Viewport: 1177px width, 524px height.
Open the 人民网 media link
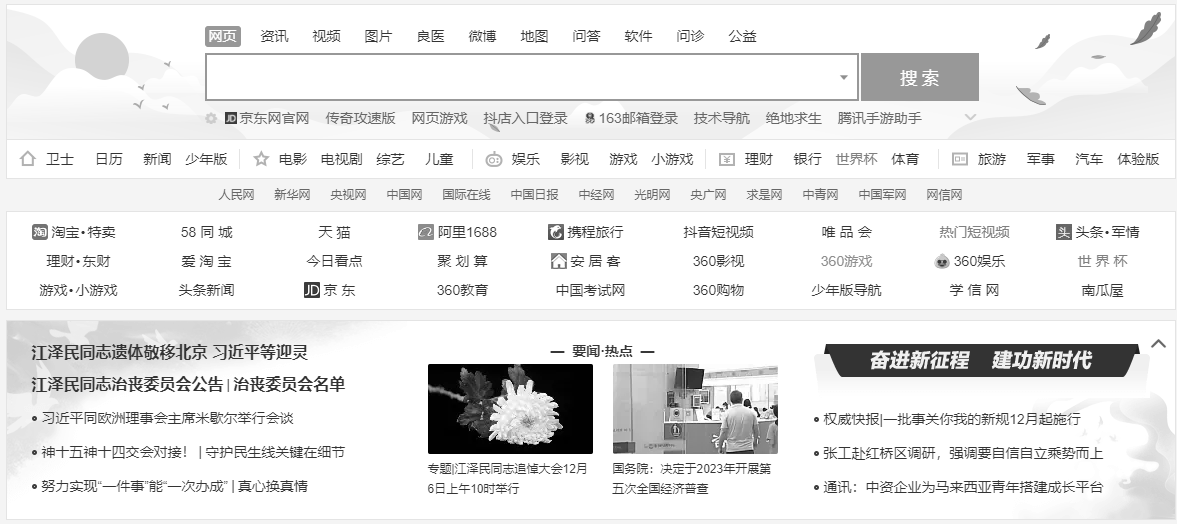[236, 195]
